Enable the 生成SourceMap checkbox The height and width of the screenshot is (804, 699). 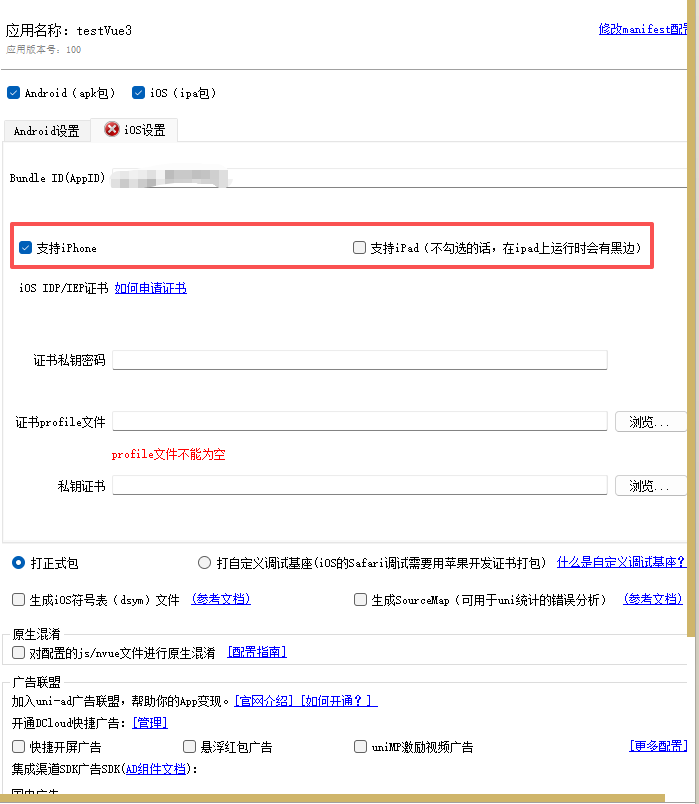[361, 600]
